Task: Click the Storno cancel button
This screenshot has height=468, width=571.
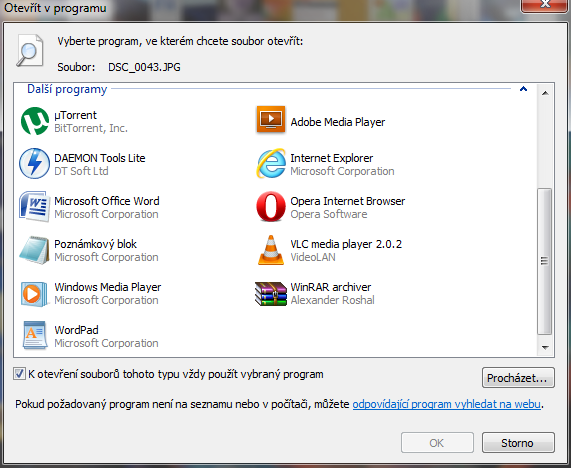Action: coord(518,443)
